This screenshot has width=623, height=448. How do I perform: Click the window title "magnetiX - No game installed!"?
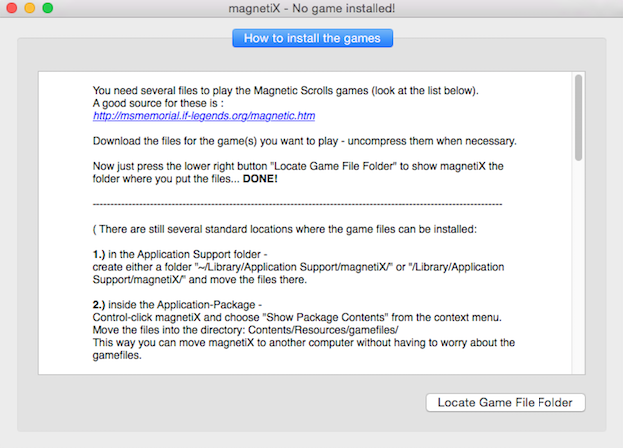click(312, 8)
